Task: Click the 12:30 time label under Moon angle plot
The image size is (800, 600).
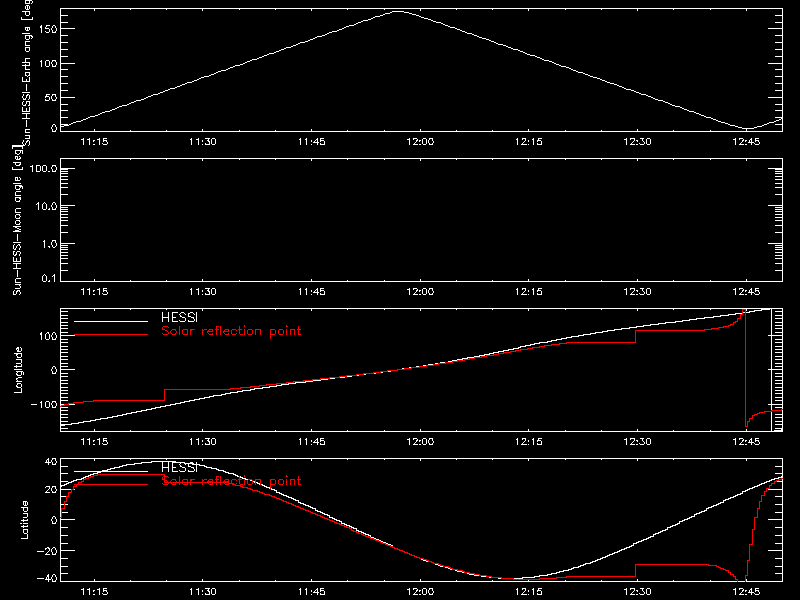Action: [637, 291]
